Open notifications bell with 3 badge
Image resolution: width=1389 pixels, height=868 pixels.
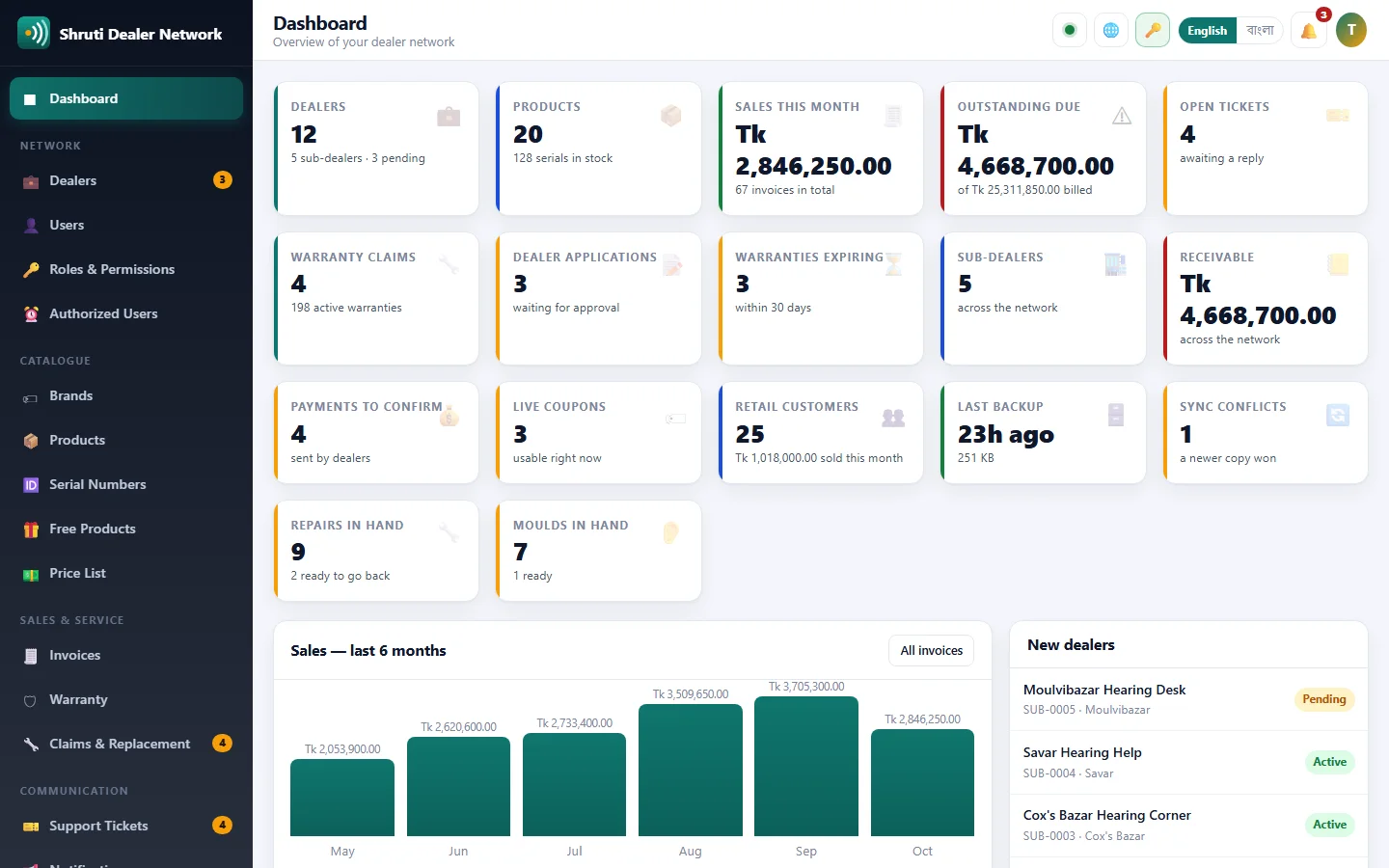coord(1309,30)
